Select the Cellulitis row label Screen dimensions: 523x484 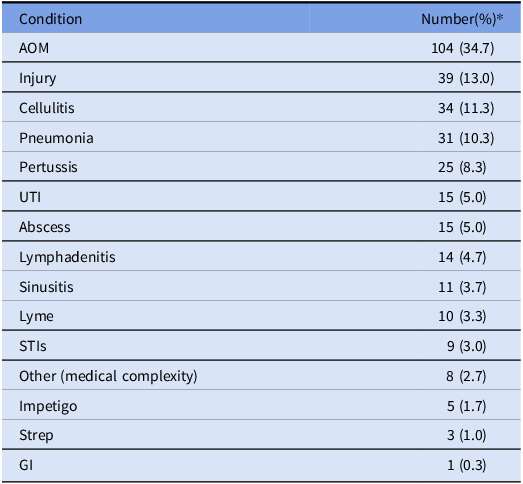(47, 108)
